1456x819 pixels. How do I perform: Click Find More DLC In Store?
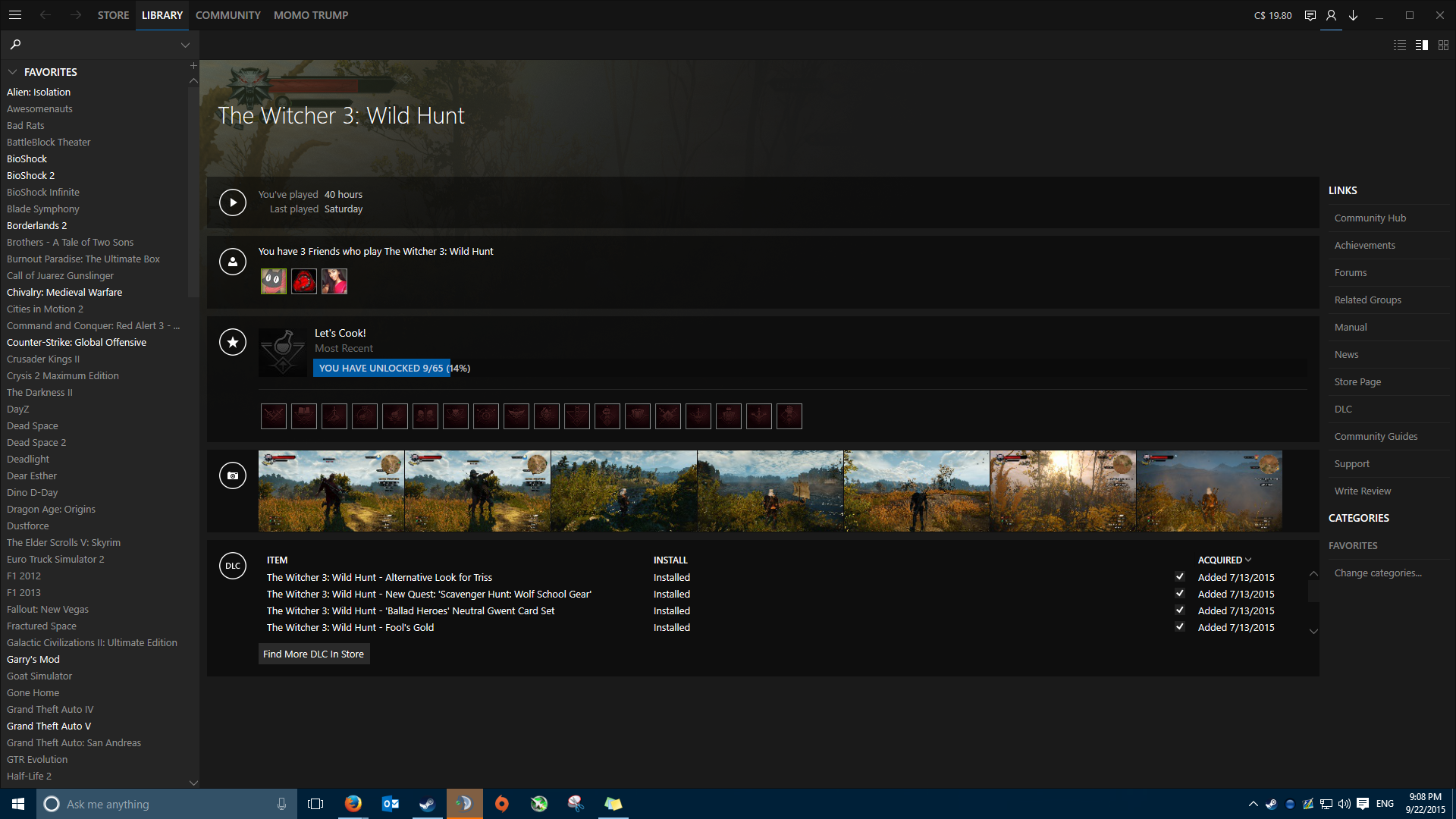pyautogui.click(x=314, y=654)
